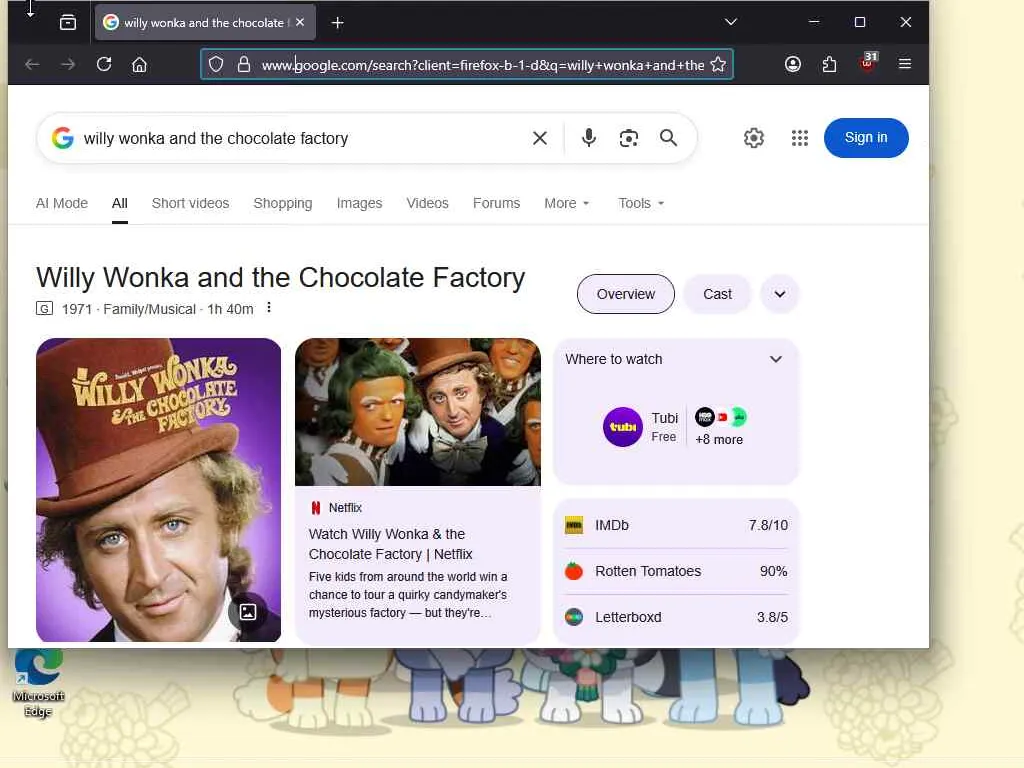The width and height of the screenshot is (1024, 768).
Task: Open a new tab with plus button
Action: [x=337, y=23]
